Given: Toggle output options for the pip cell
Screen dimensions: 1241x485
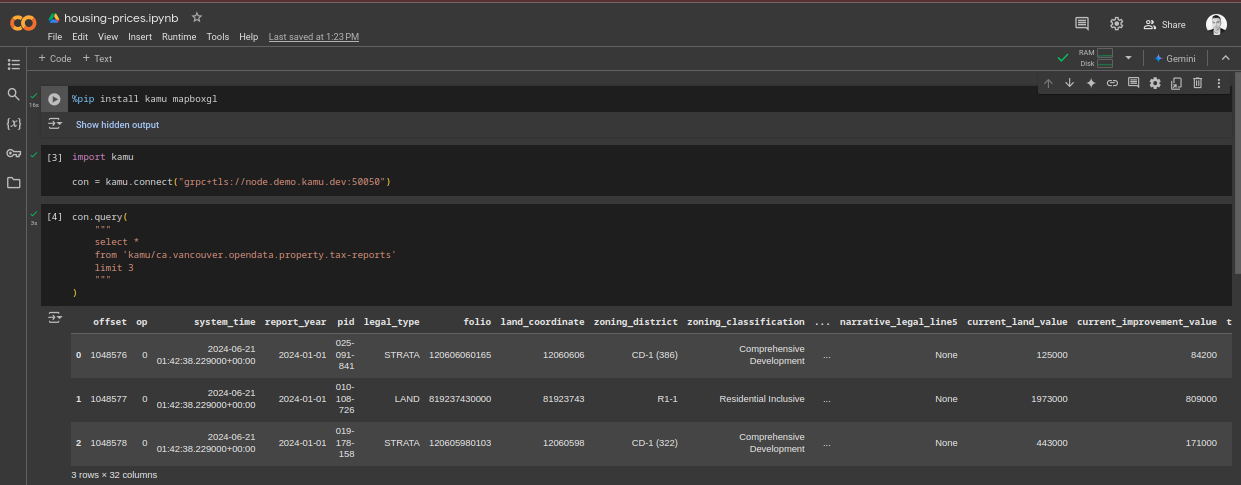Looking at the screenshot, I should [55, 124].
